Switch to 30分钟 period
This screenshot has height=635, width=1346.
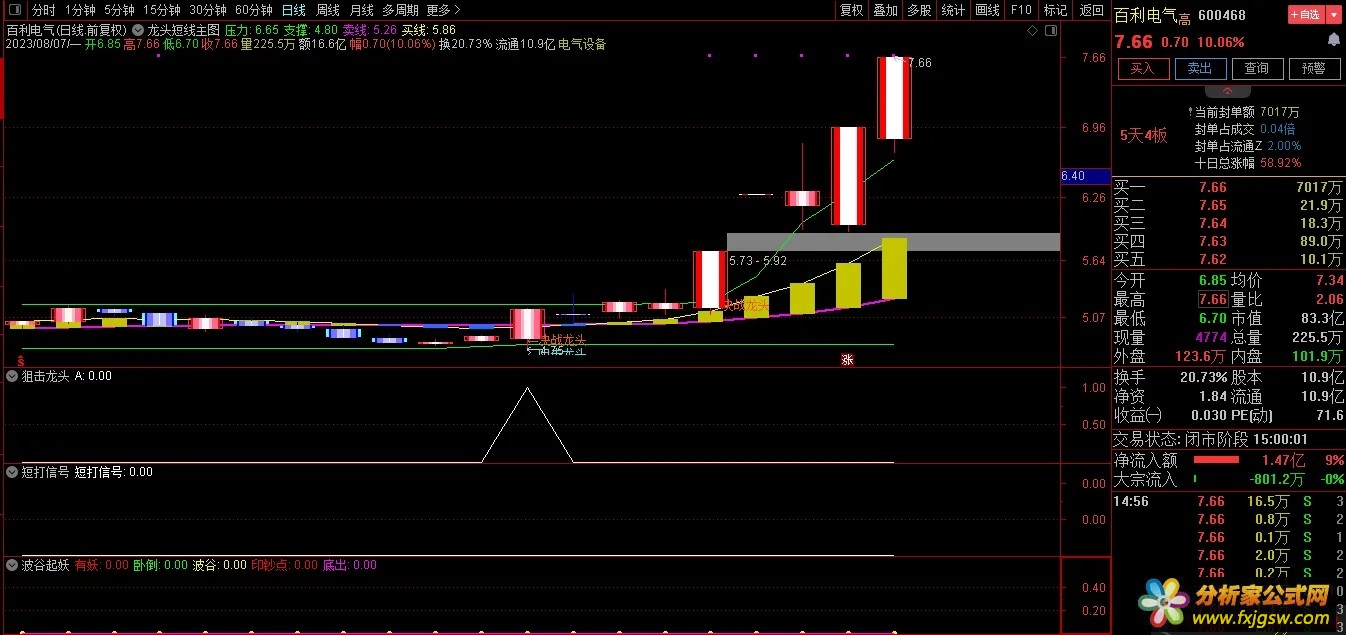[x=208, y=10]
